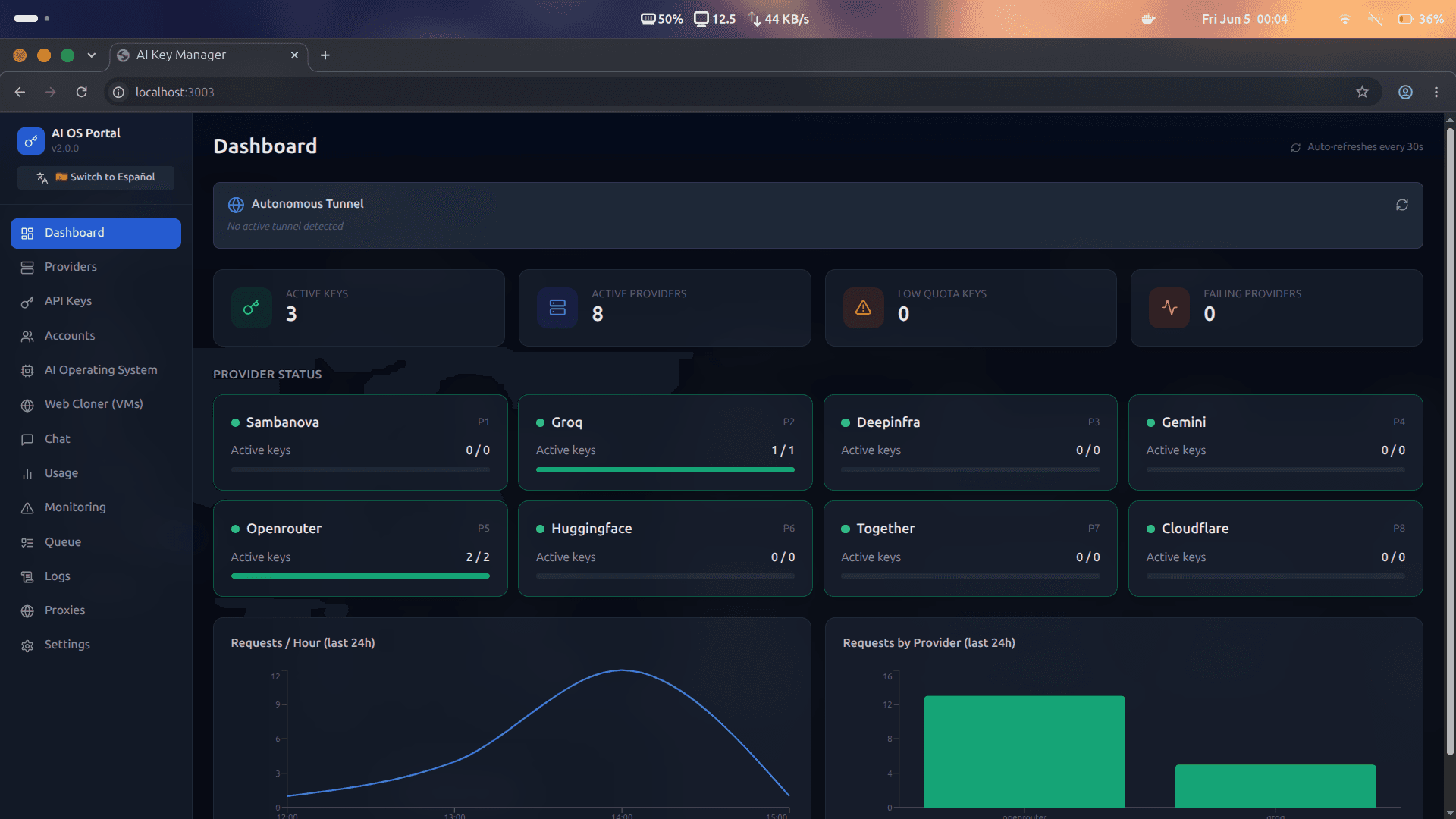Open the browser profile icon
The height and width of the screenshot is (819, 1456).
tap(1405, 92)
